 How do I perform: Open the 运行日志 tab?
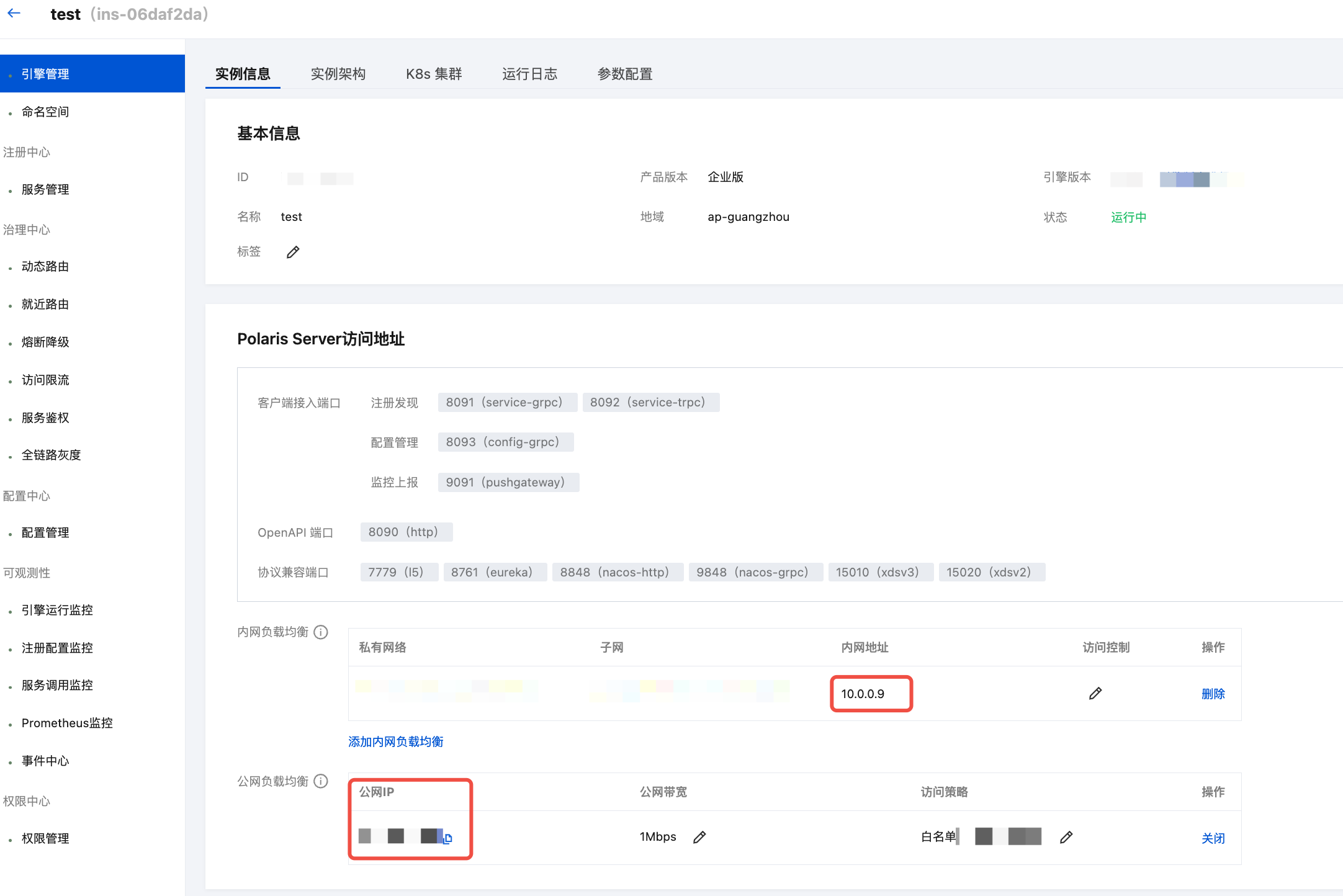click(529, 74)
